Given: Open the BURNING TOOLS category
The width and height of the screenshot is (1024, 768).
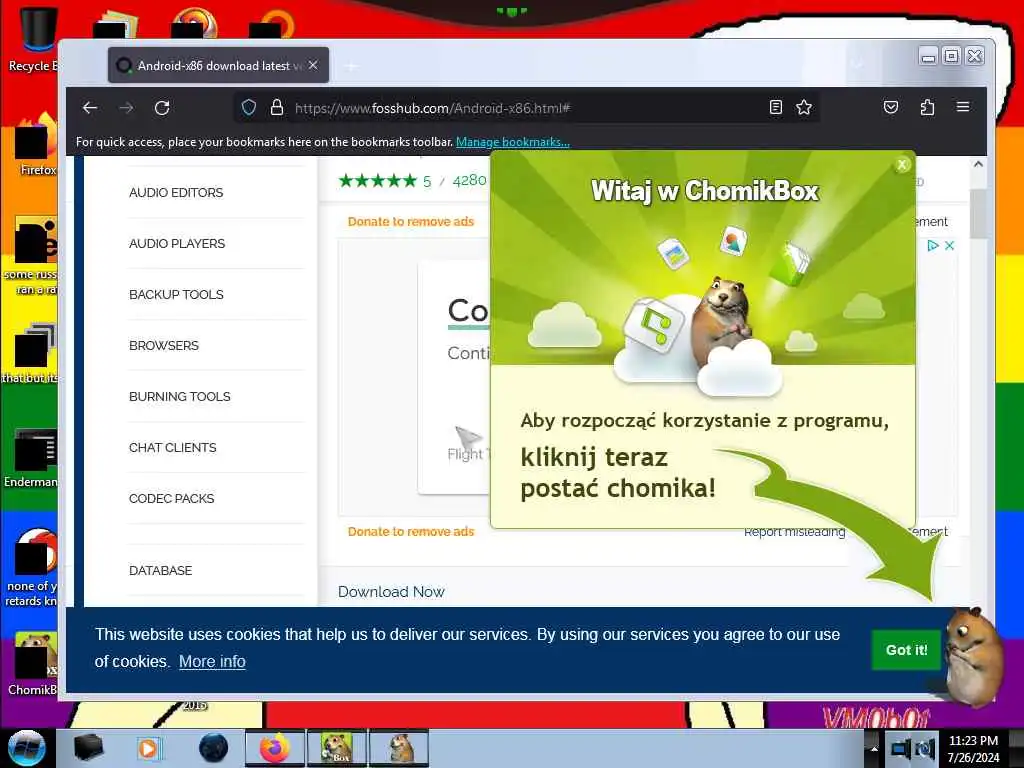Looking at the screenshot, I should coord(180,396).
